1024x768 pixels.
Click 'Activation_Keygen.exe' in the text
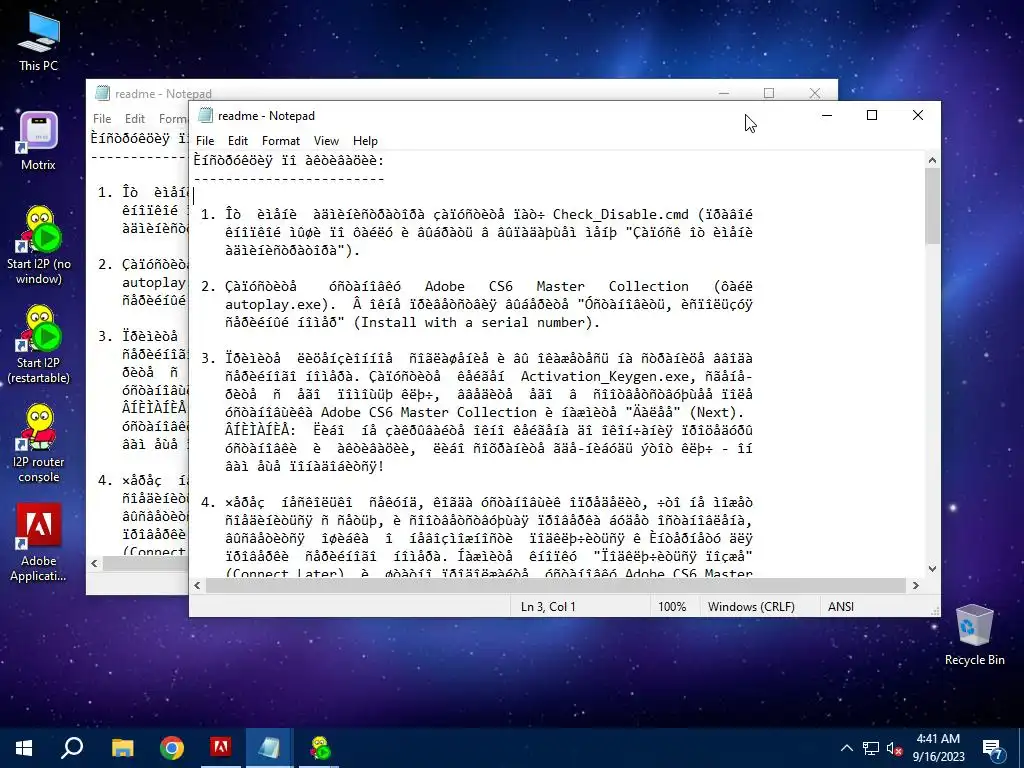pos(603,376)
